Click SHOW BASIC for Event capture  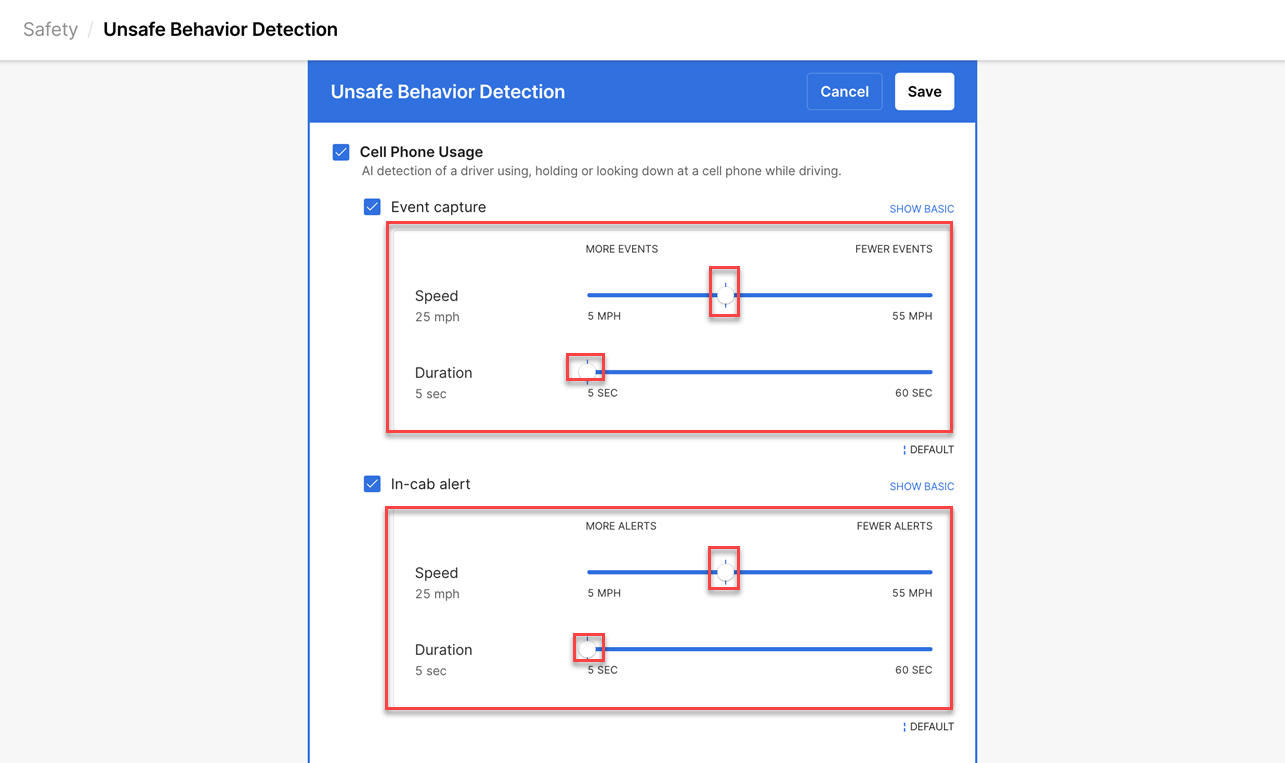tap(921, 209)
